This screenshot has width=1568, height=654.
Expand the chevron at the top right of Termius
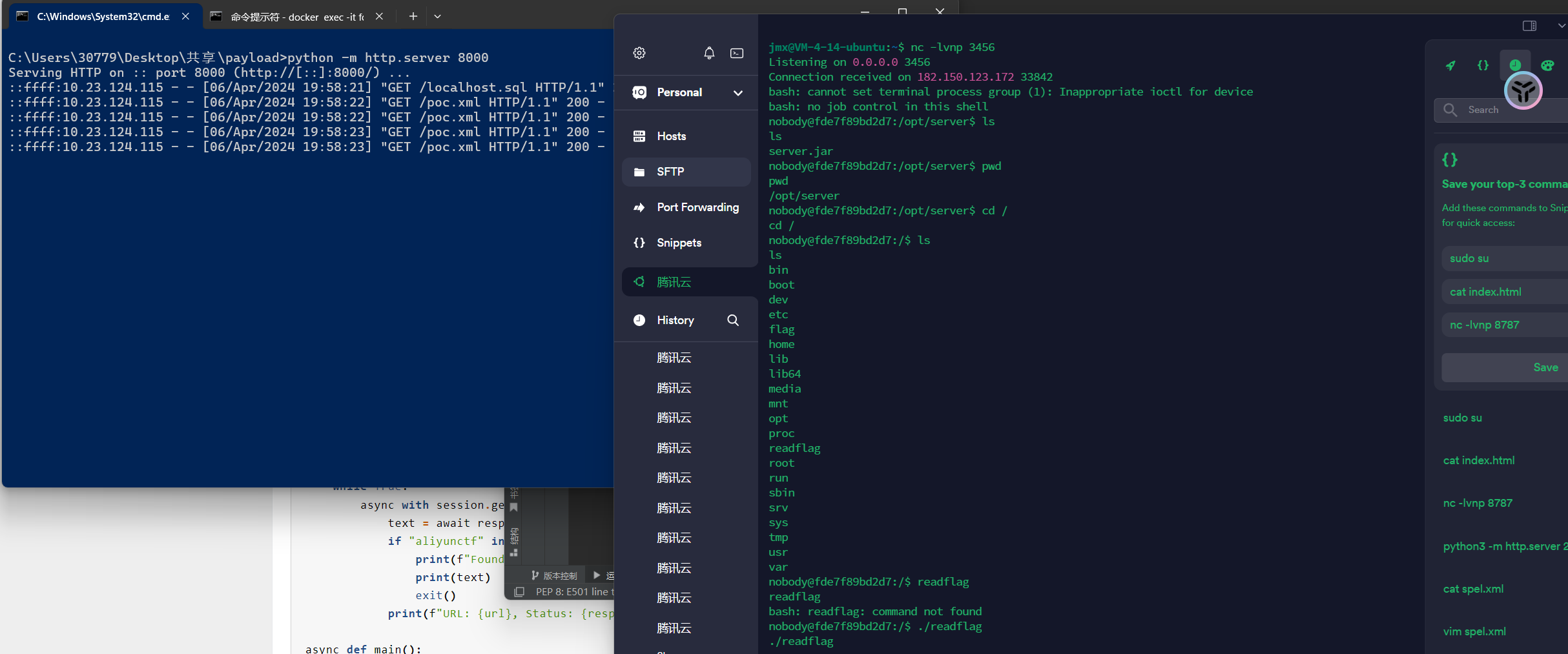[x=1561, y=26]
